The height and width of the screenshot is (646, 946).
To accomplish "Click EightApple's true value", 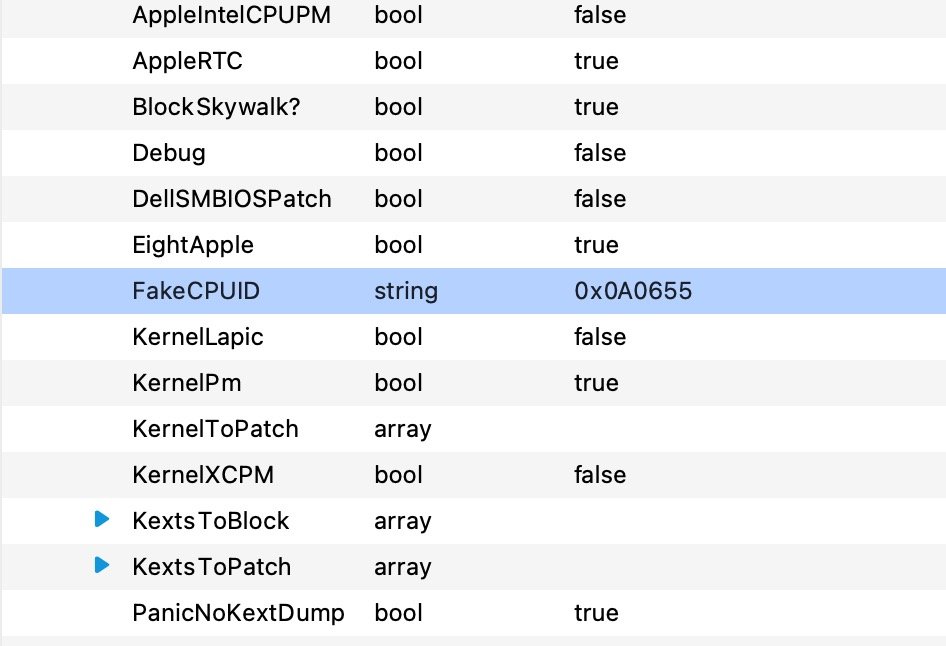I will (596, 245).
